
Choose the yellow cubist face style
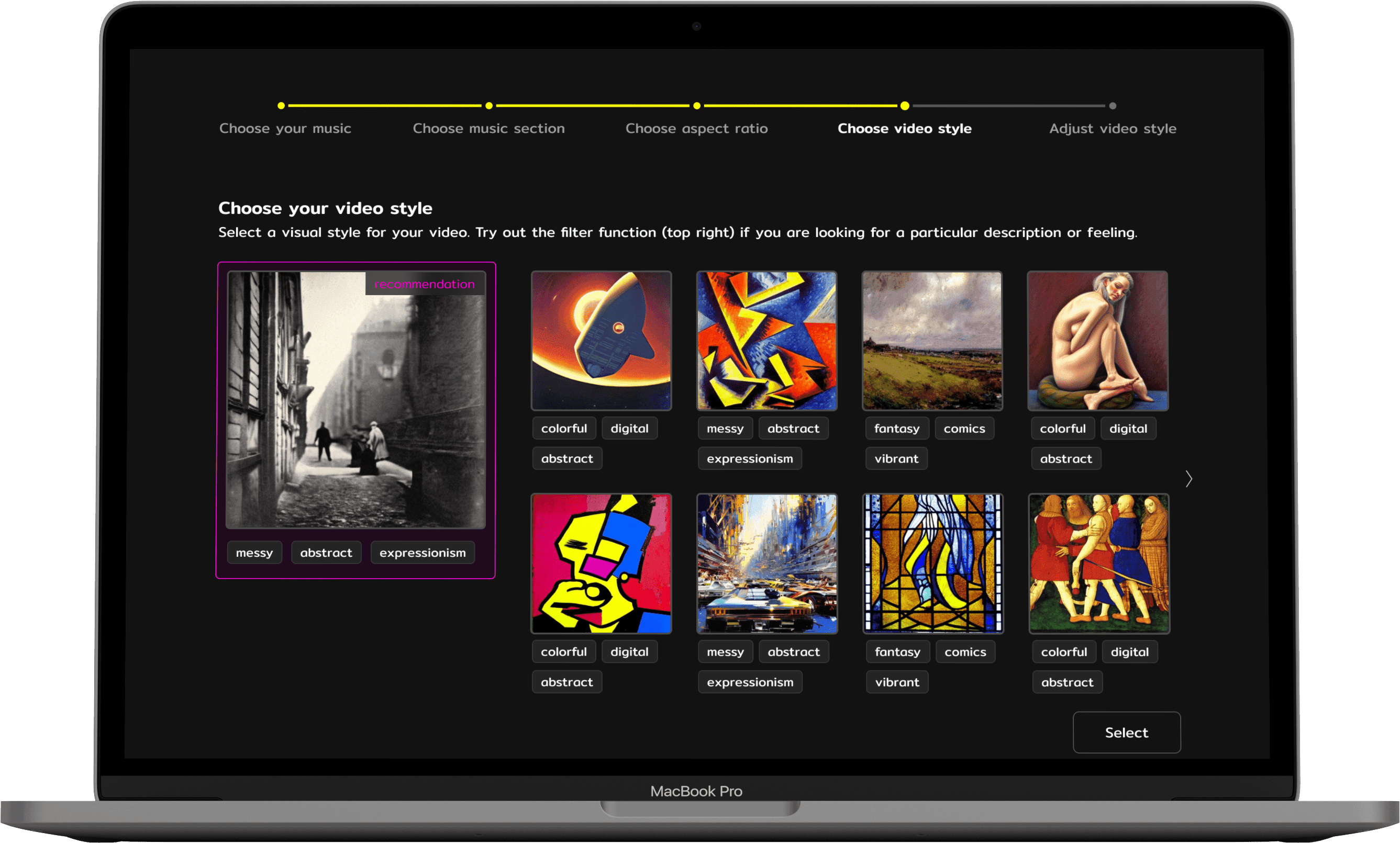[601, 564]
